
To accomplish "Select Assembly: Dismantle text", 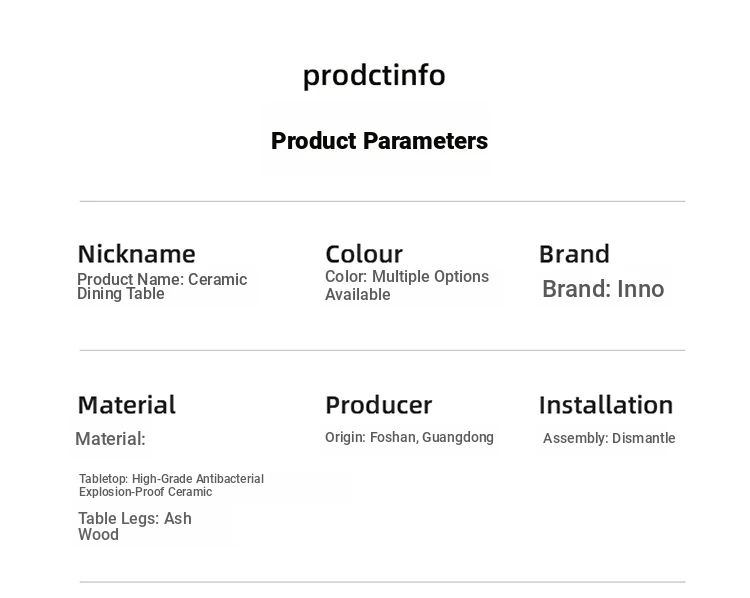I will [x=609, y=438].
